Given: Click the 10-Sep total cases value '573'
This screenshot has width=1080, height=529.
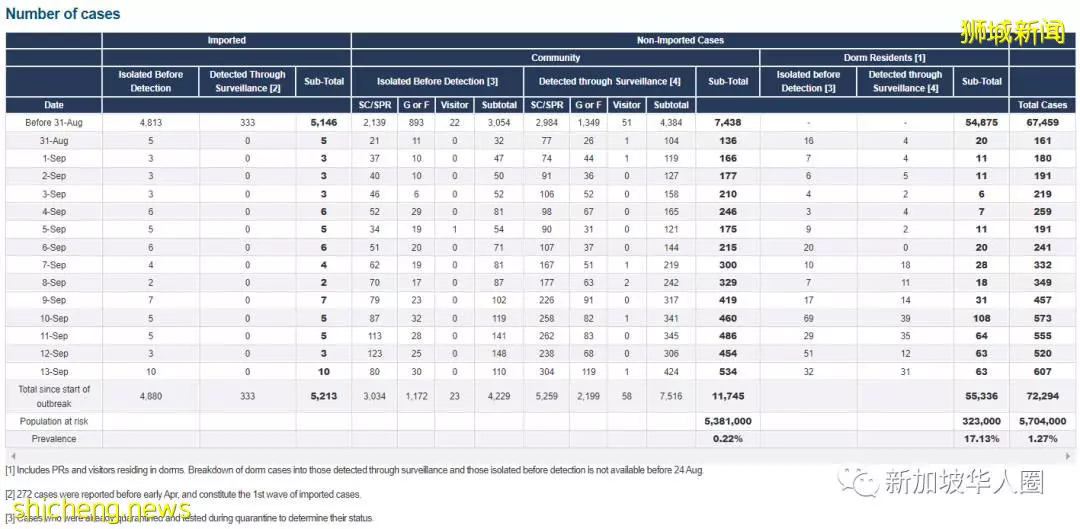Looking at the screenshot, I should (x=1042, y=318).
